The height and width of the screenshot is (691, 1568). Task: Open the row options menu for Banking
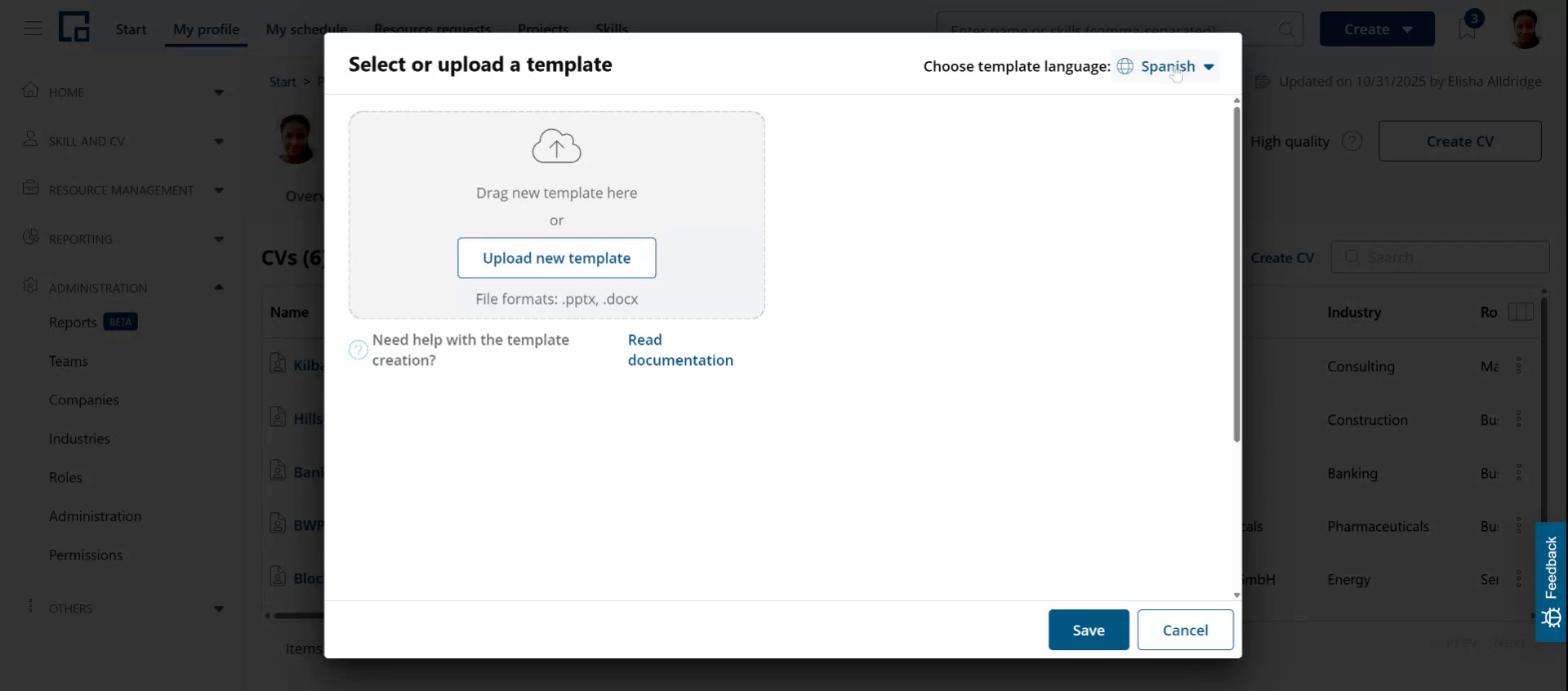click(x=1519, y=473)
